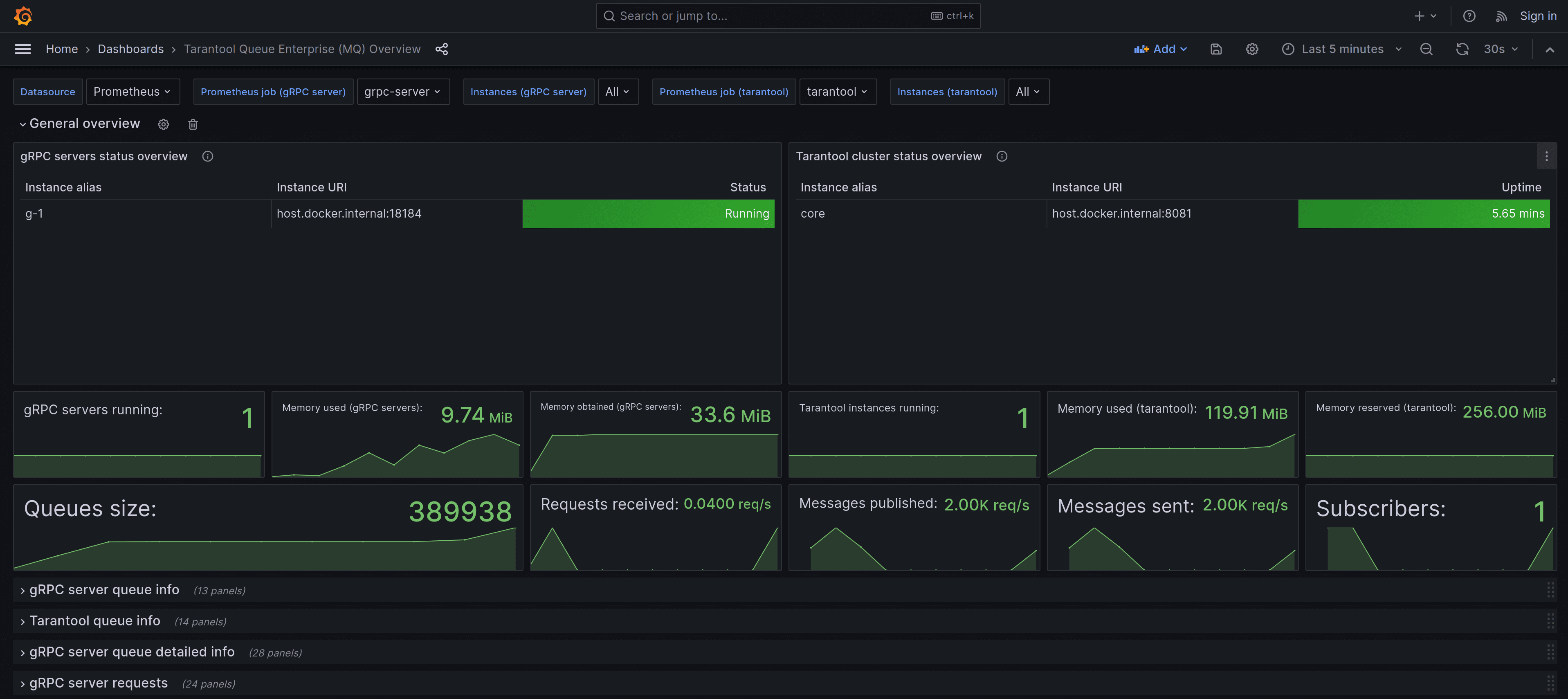Open the plus new-item menu
The height and width of the screenshot is (699, 1568).
click(1425, 16)
